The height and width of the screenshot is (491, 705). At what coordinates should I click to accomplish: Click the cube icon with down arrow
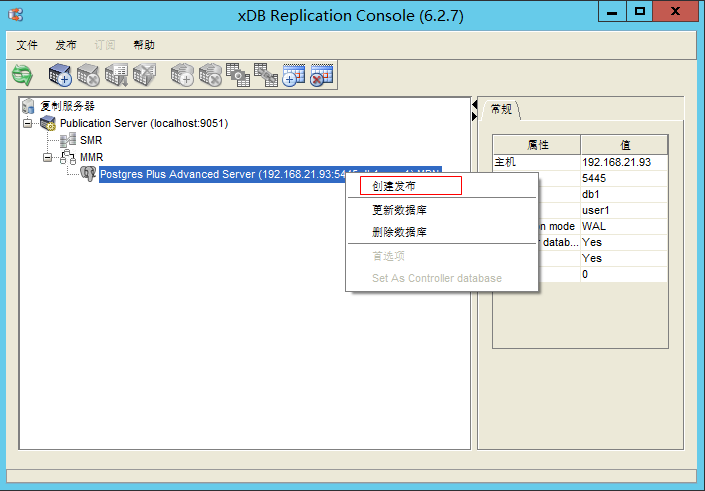(x=116, y=75)
